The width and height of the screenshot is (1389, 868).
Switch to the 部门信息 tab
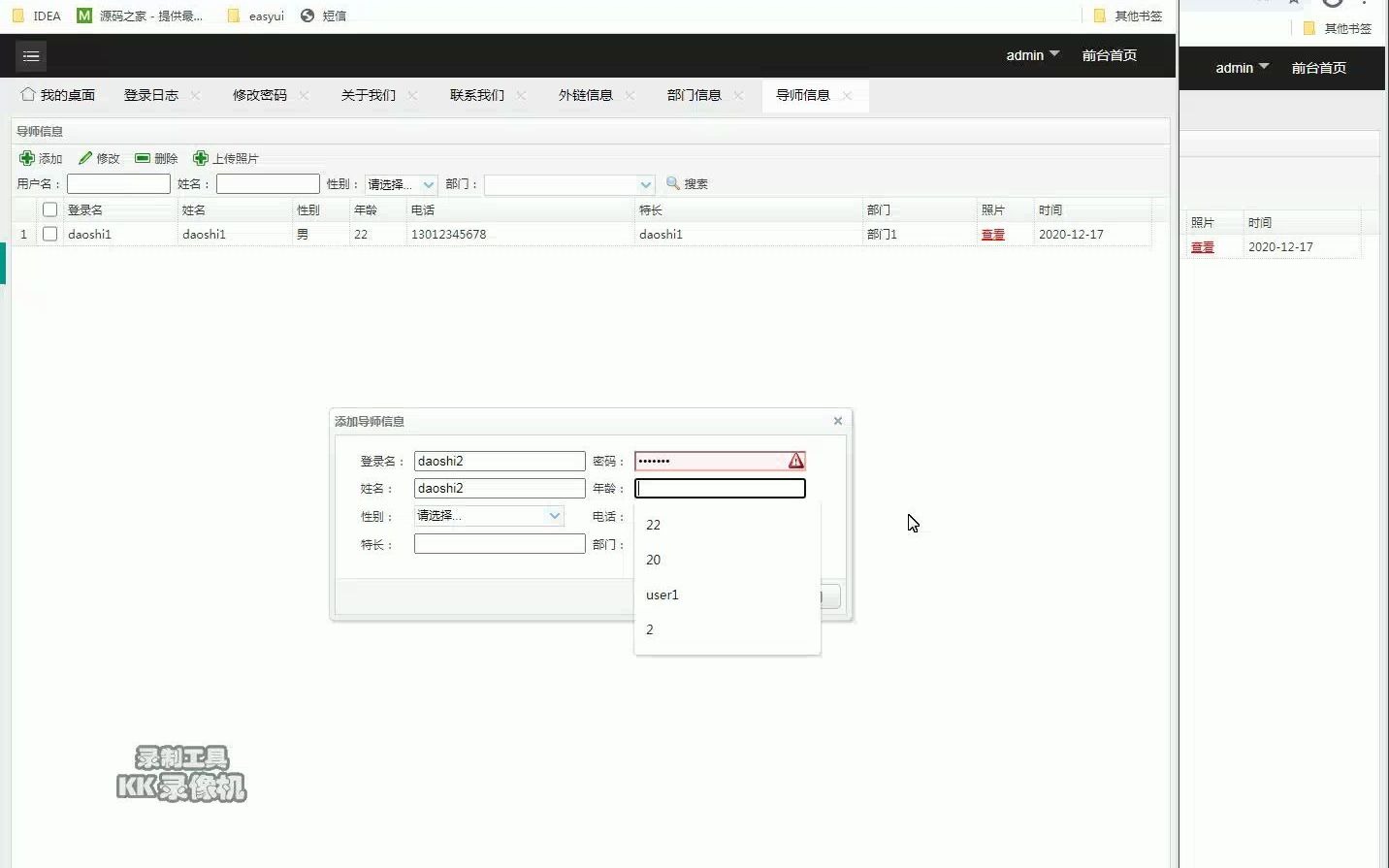point(694,95)
